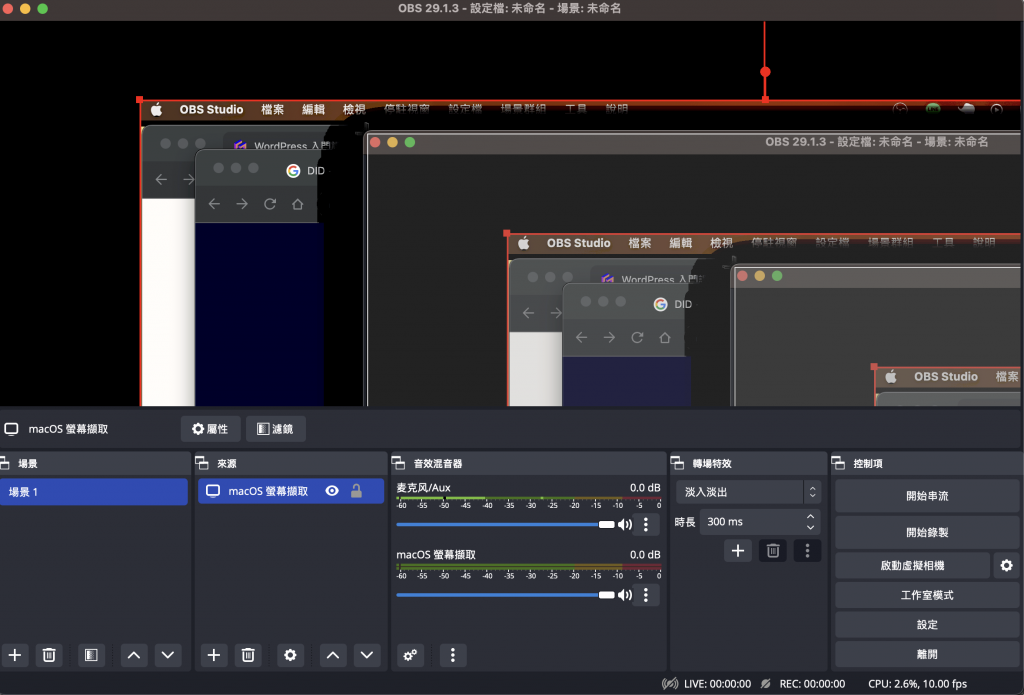Decrease transition duration with down arrow

810,527
